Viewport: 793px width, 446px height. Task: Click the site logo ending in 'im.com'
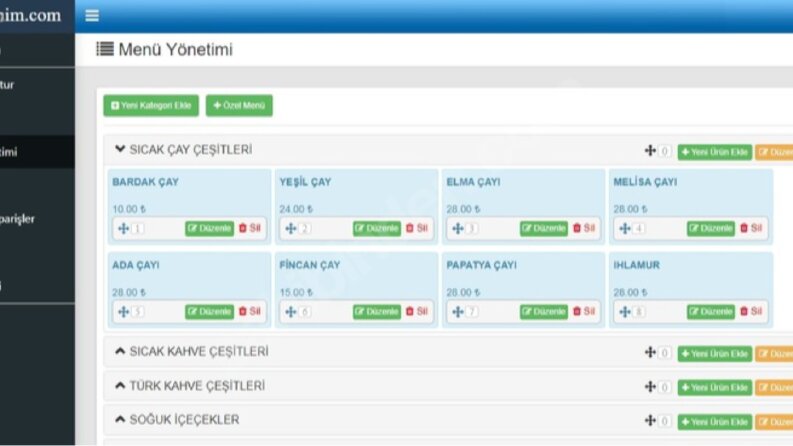click(30, 15)
